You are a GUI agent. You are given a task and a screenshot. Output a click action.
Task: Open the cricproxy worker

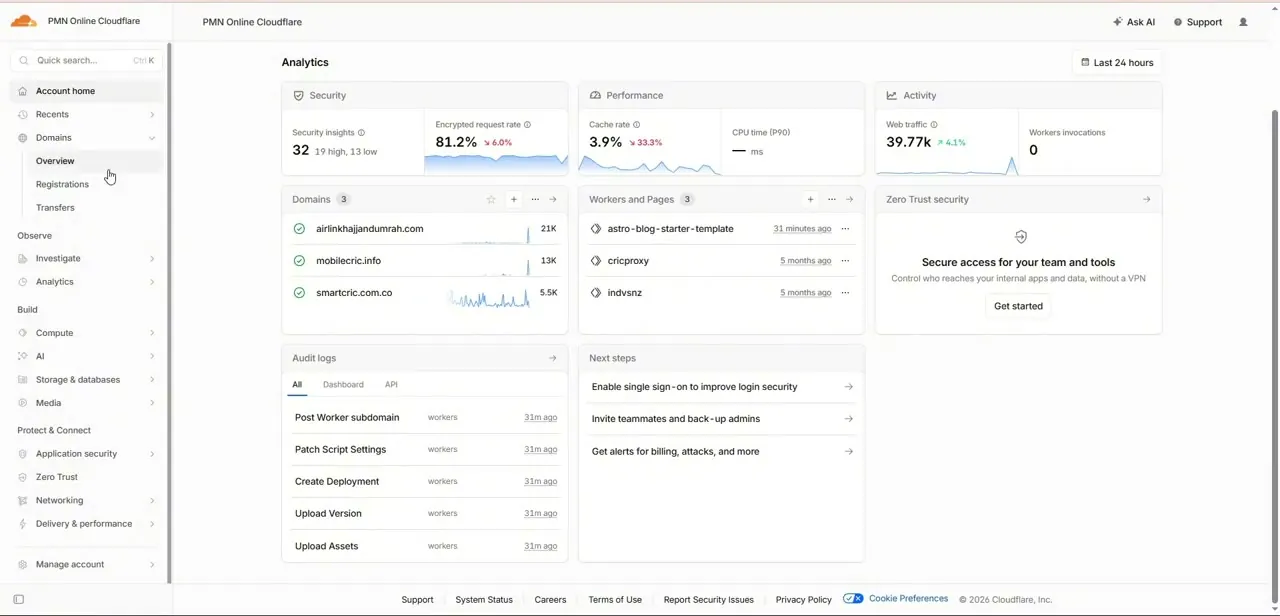[628, 261]
